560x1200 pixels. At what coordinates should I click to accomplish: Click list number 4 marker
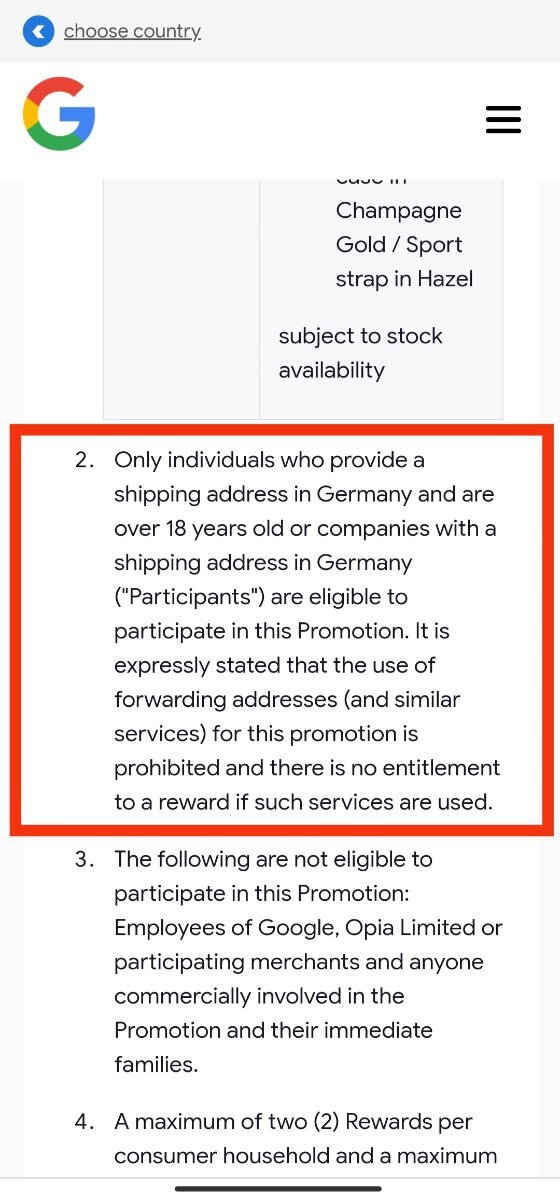tap(85, 1122)
